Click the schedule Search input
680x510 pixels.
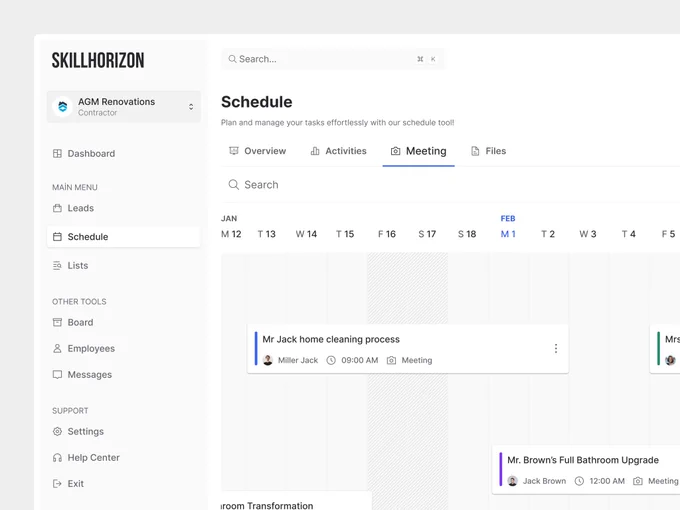(x=451, y=185)
